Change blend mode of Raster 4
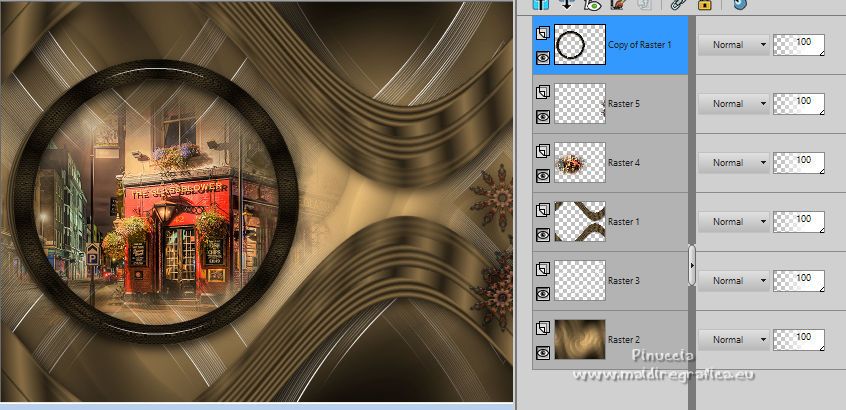The image size is (846, 410). pyautogui.click(x=733, y=162)
